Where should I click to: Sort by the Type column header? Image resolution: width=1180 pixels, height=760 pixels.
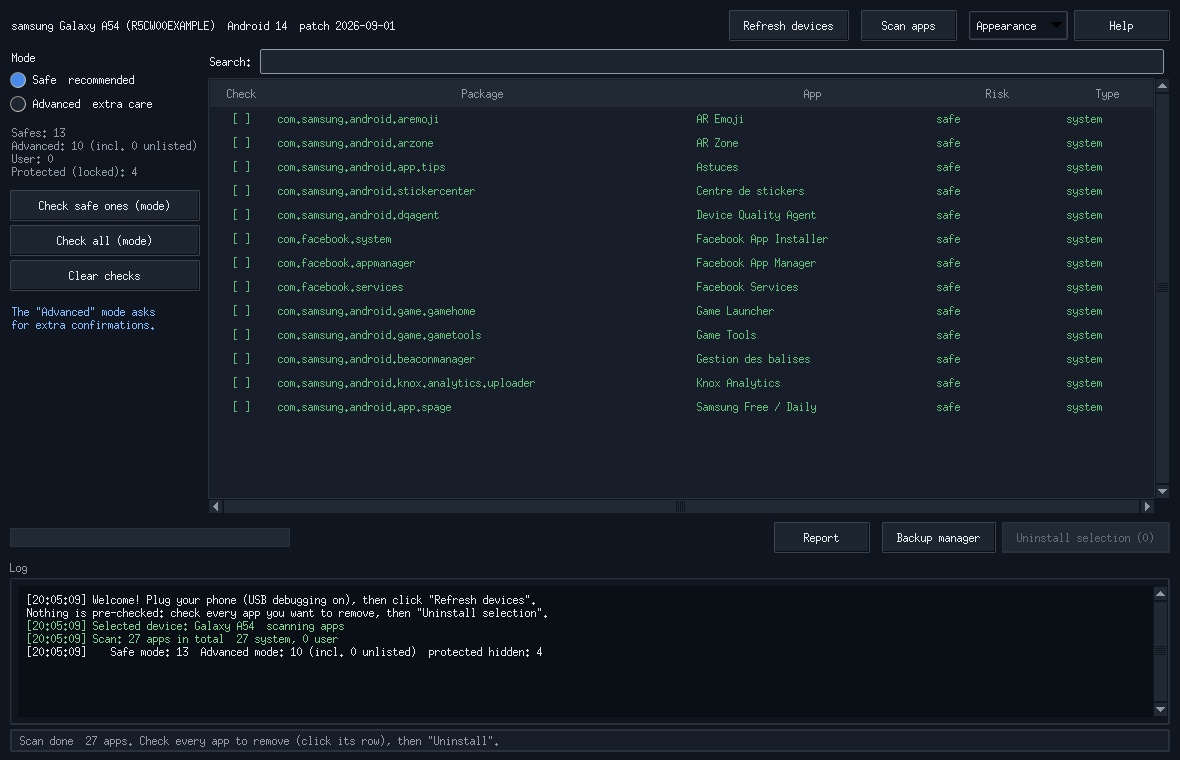point(1107,94)
